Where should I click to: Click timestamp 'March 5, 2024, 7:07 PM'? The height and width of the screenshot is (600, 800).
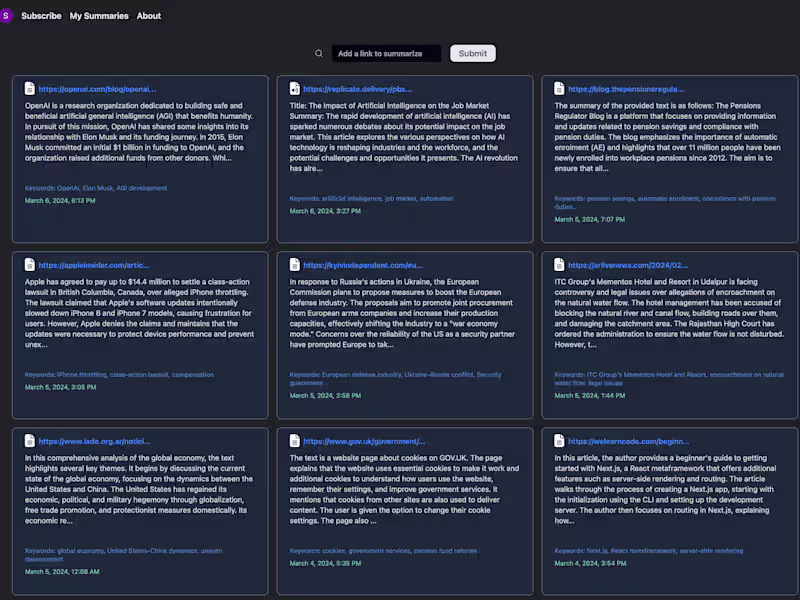[590, 219]
